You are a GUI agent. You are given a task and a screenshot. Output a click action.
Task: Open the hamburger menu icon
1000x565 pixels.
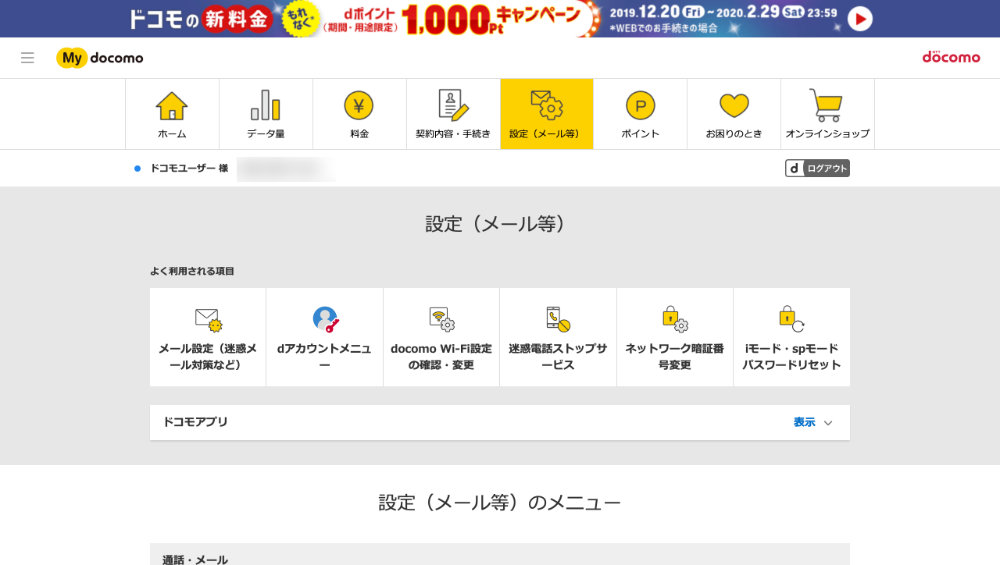click(27, 58)
